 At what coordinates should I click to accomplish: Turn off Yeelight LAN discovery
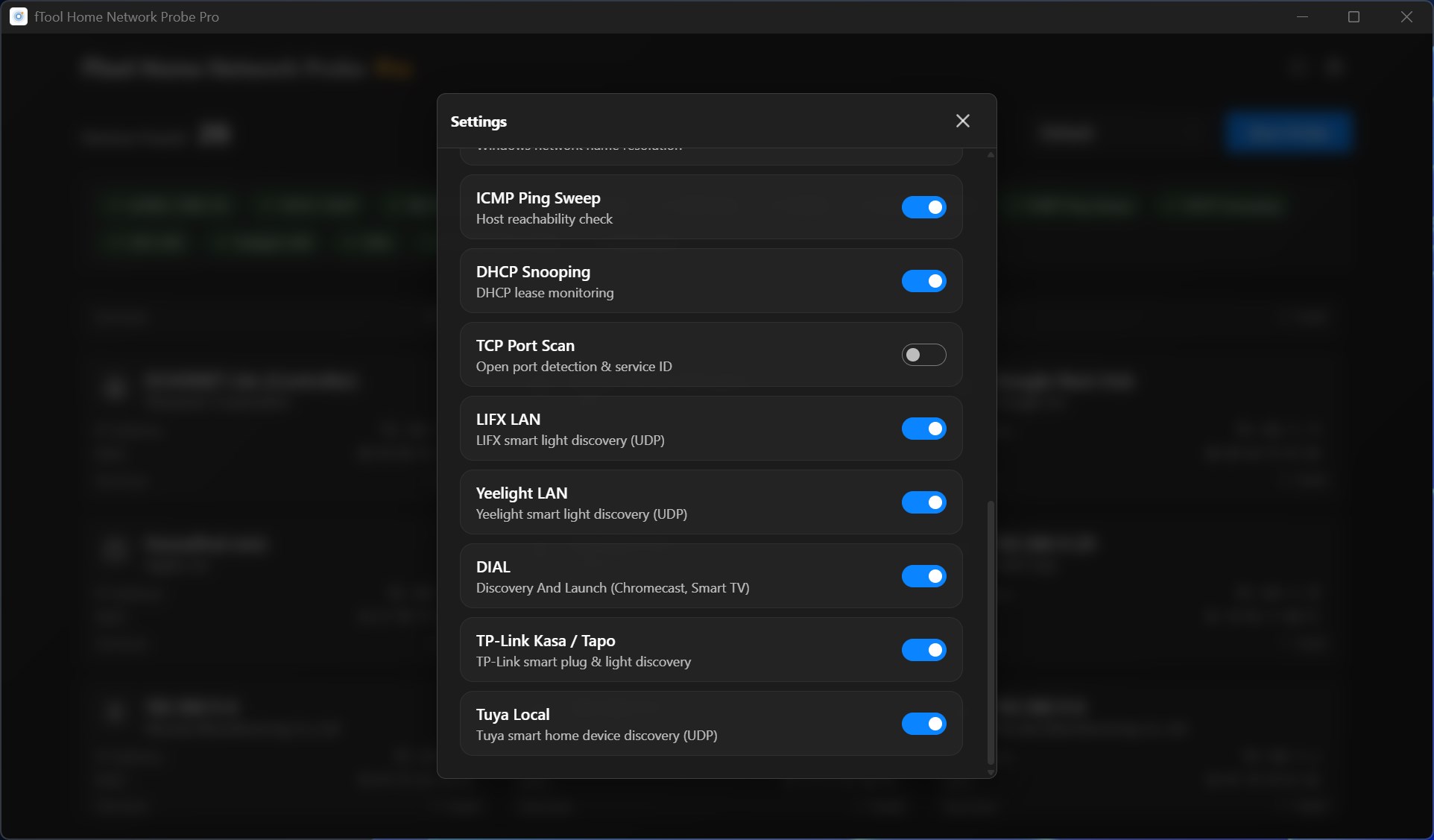tap(923, 502)
